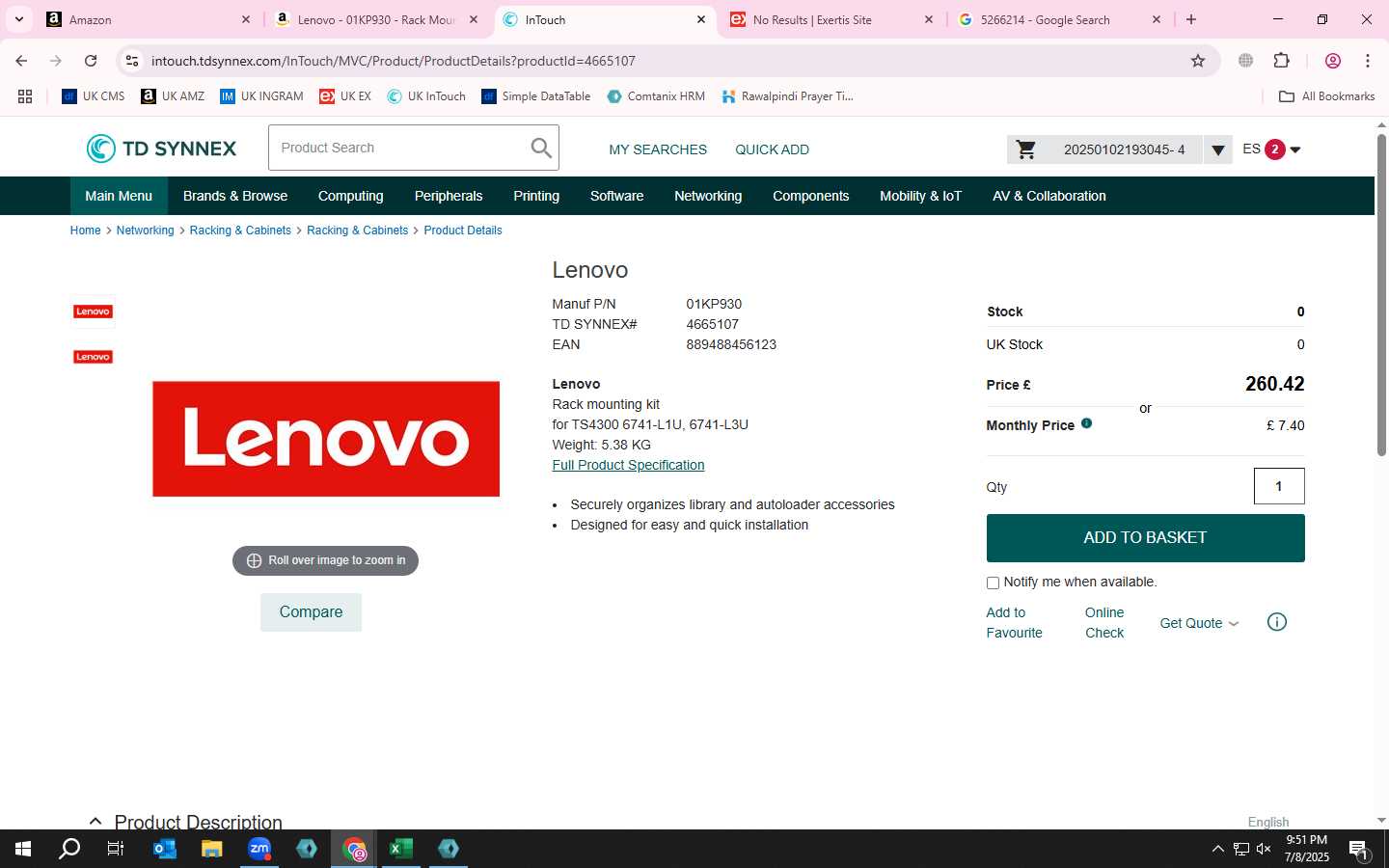The width and height of the screenshot is (1389, 868).
Task: Click the Windows Start button
Action: point(23,849)
